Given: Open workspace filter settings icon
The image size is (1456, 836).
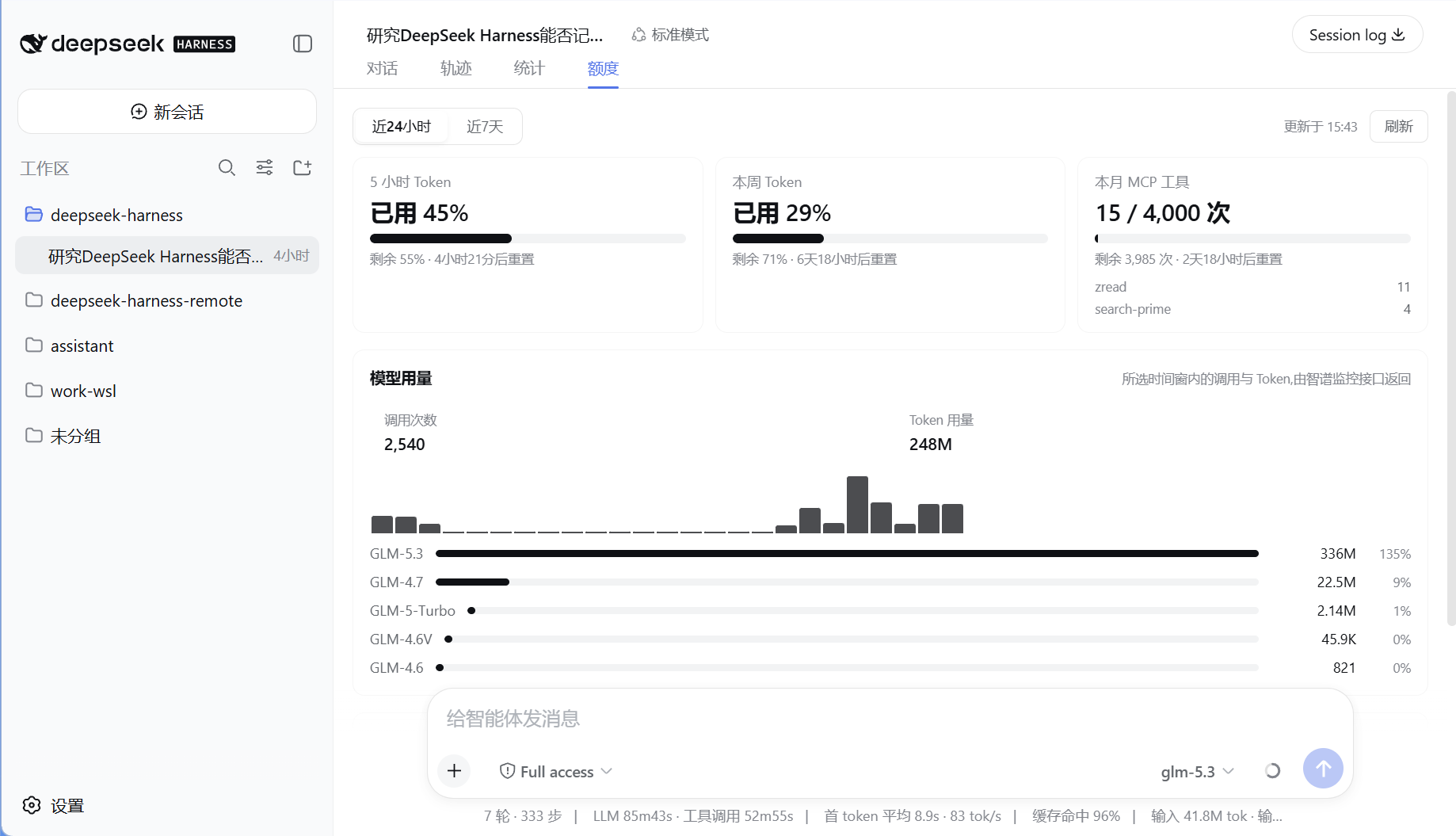Looking at the screenshot, I should [x=265, y=167].
